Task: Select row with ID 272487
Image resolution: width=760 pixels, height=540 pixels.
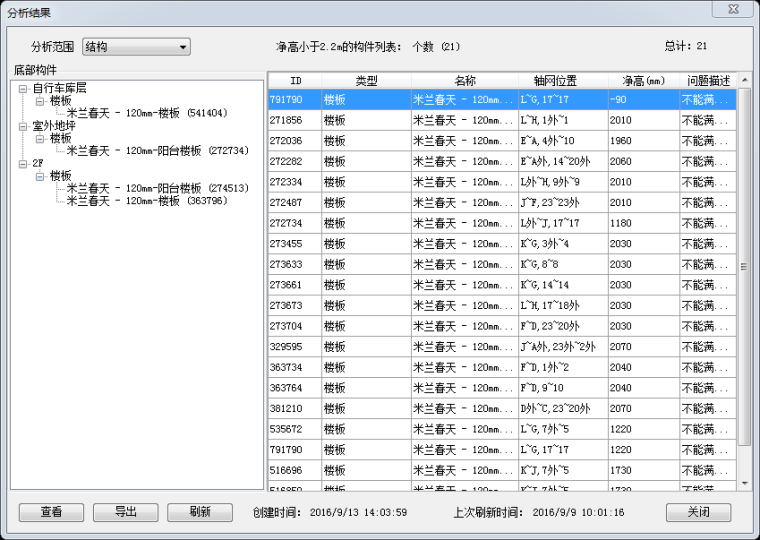Action: pos(502,203)
